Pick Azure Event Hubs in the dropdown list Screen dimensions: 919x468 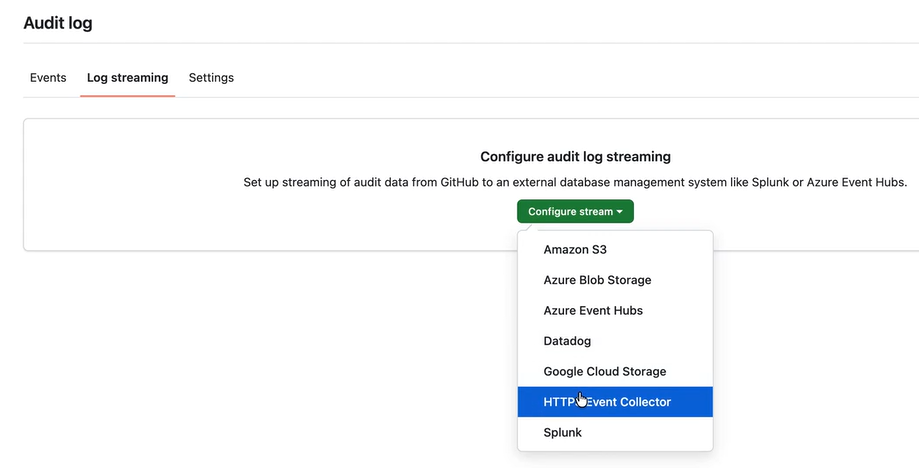click(593, 311)
